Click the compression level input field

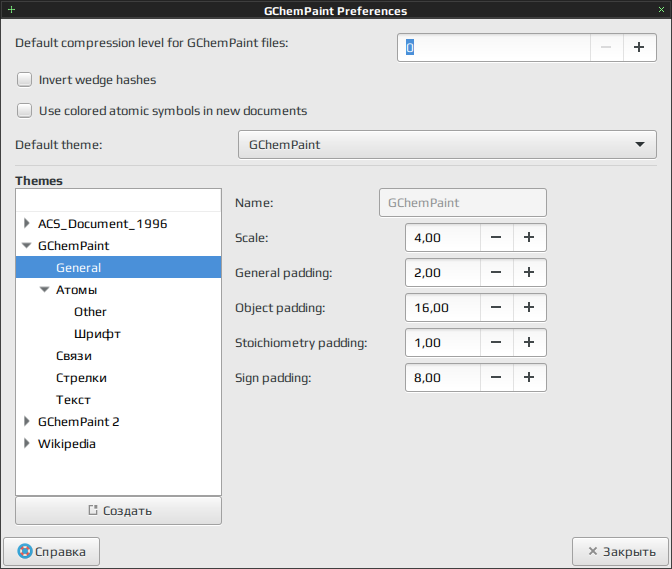pyautogui.click(x=494, y=47)
